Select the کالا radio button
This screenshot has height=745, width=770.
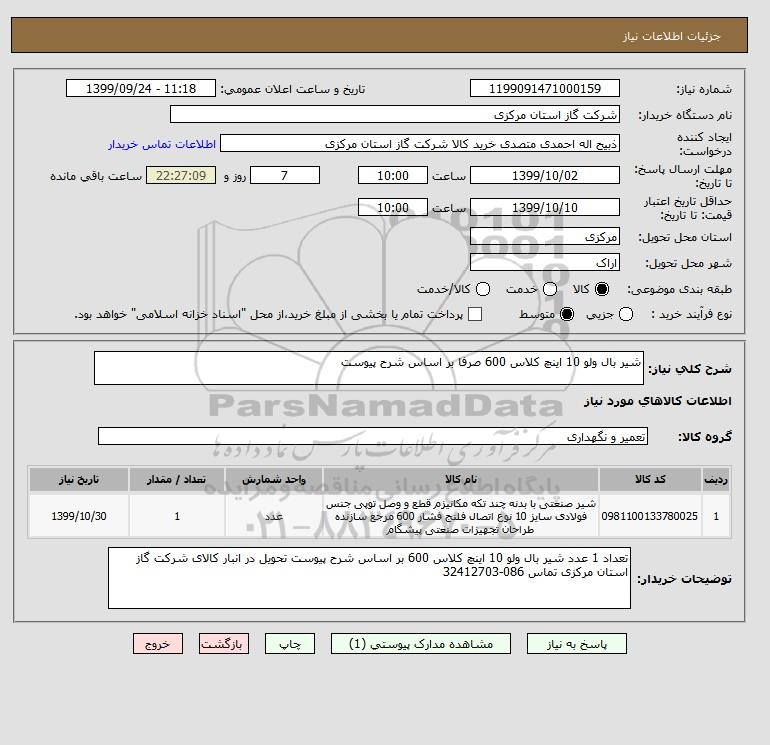point(602,289)
